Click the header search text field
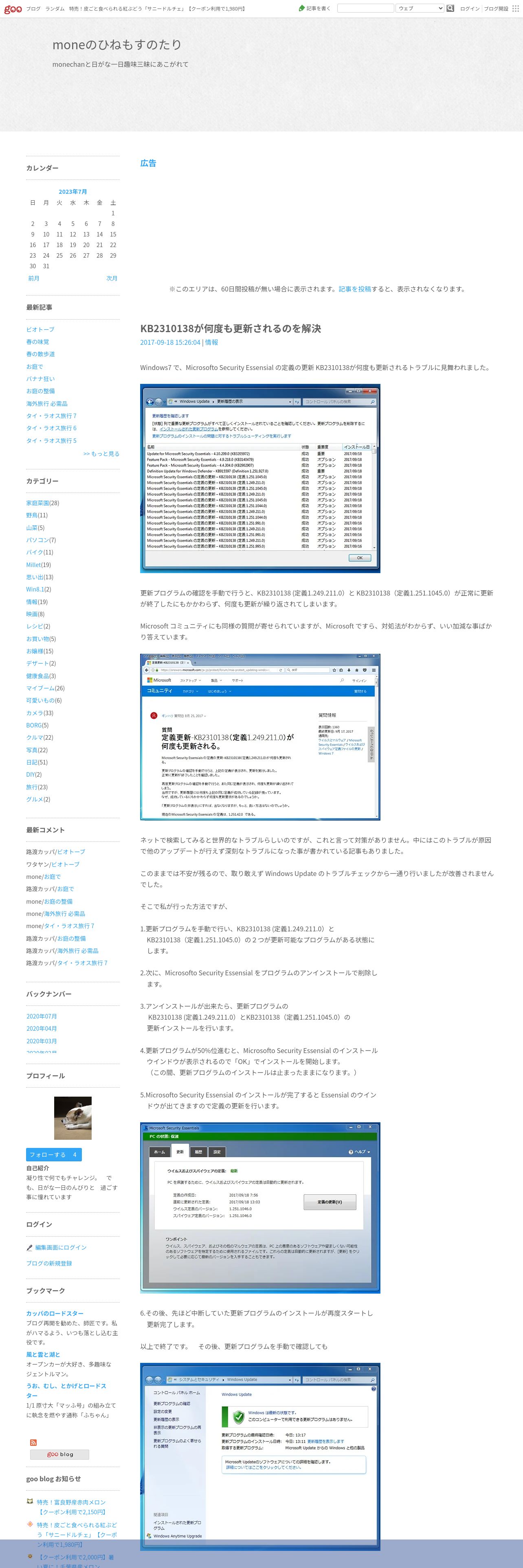This screenshot has height=1568, width=523. click(365, 9)
